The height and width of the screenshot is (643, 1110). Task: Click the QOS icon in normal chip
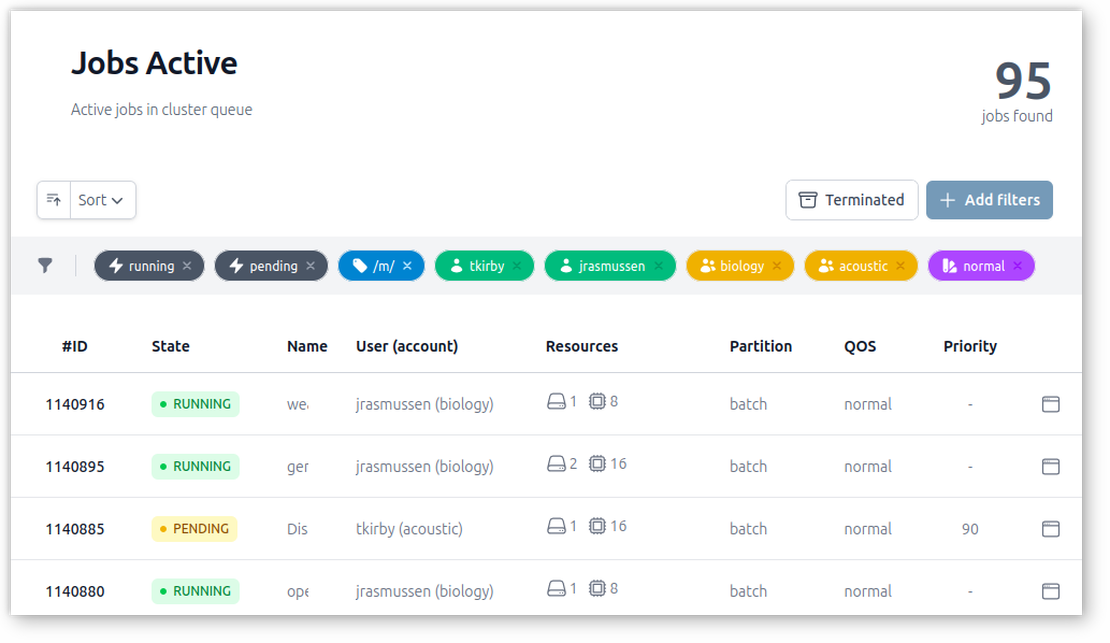(949, 266)
